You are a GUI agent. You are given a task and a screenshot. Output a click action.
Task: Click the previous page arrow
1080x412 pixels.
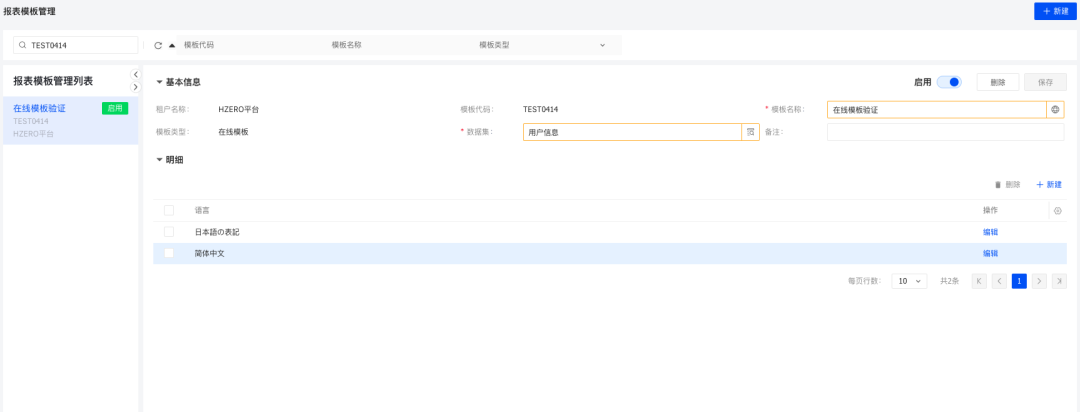click(x=999, y=282)
